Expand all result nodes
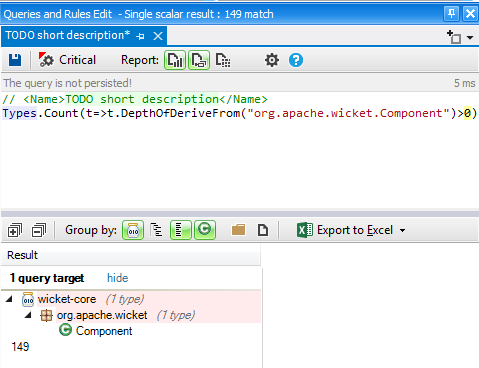The height and width of the screenshot is (368, 479). coord(15,230)
